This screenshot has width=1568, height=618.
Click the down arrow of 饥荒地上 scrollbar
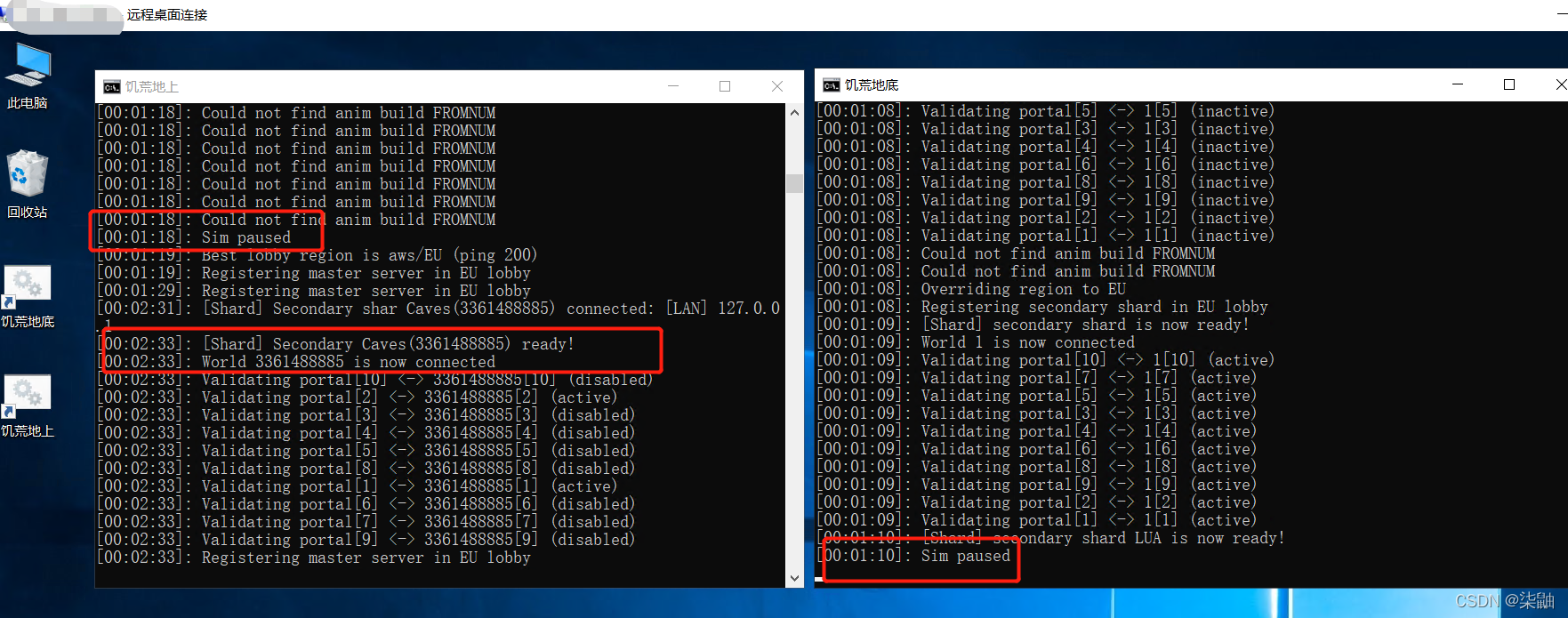tap(794, 578)
